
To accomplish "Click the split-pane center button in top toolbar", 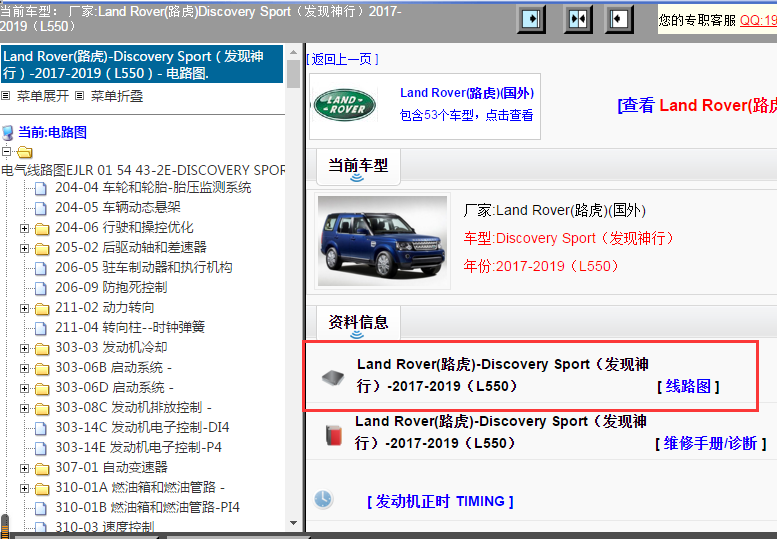I will 578,19.
